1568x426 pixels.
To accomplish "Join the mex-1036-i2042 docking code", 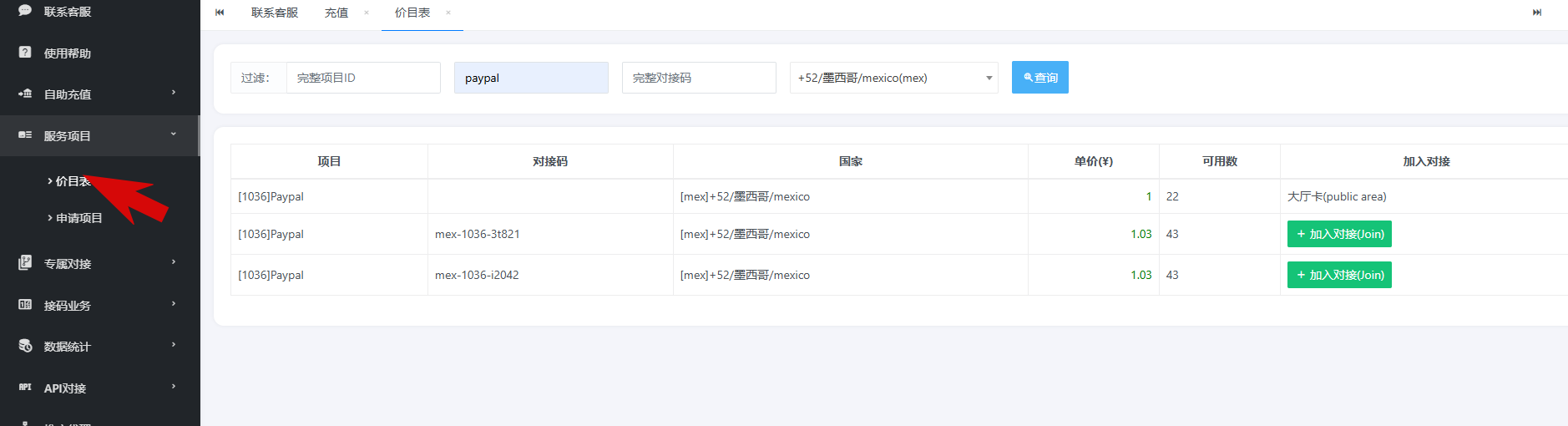I will coord(1339,275).
